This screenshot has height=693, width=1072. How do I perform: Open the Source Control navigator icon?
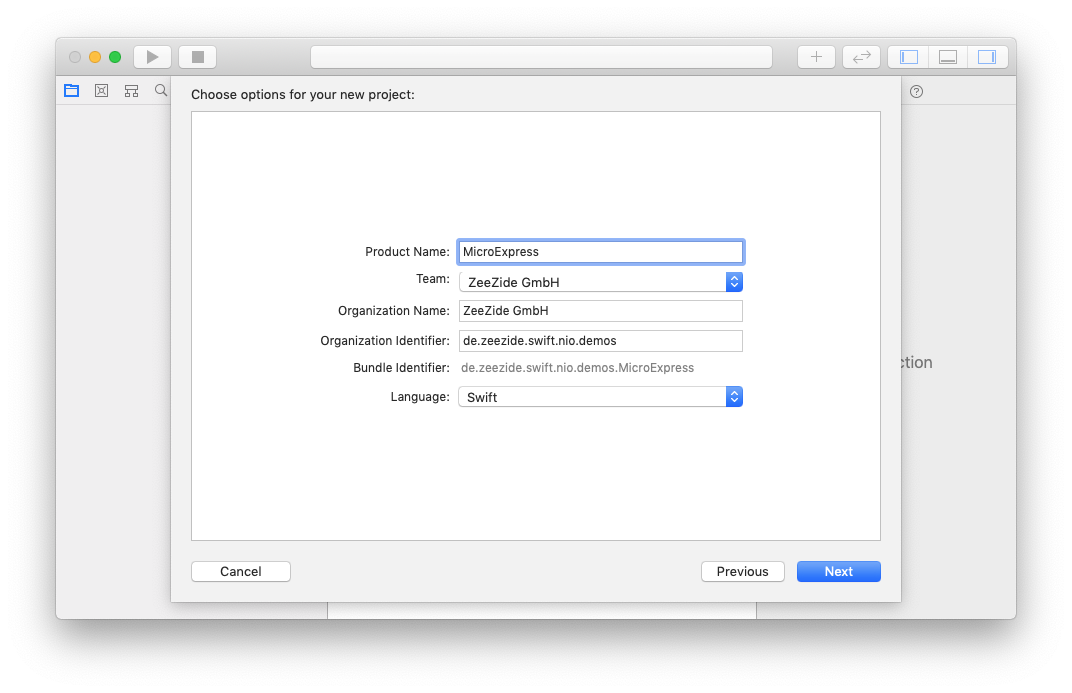click(101, 90)
